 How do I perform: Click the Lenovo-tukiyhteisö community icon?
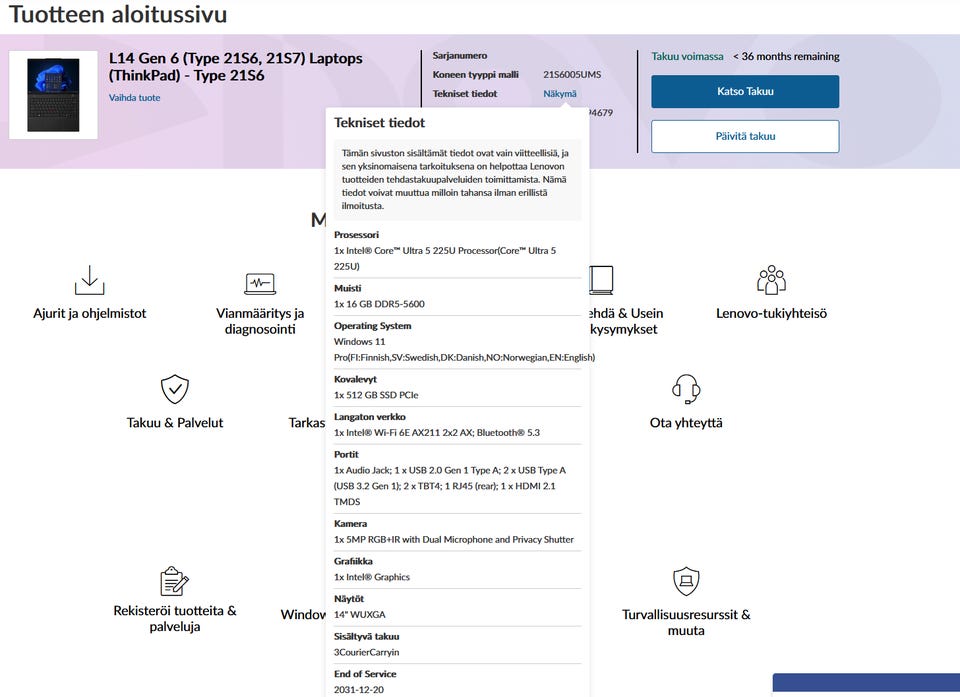pyautogui.click(x=771, y=280)
